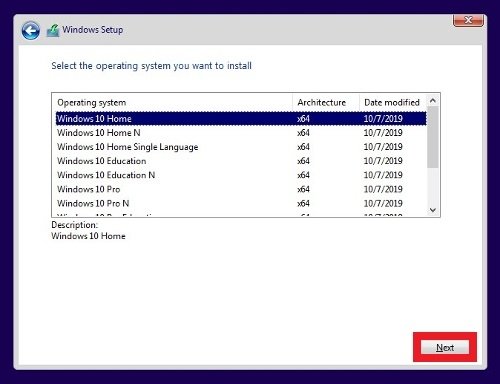Image resolution: width=500 pixels, height=384 pixels.
Task: Click x64 cell in Windows 10 Pro row
Action: pos(303,189)
